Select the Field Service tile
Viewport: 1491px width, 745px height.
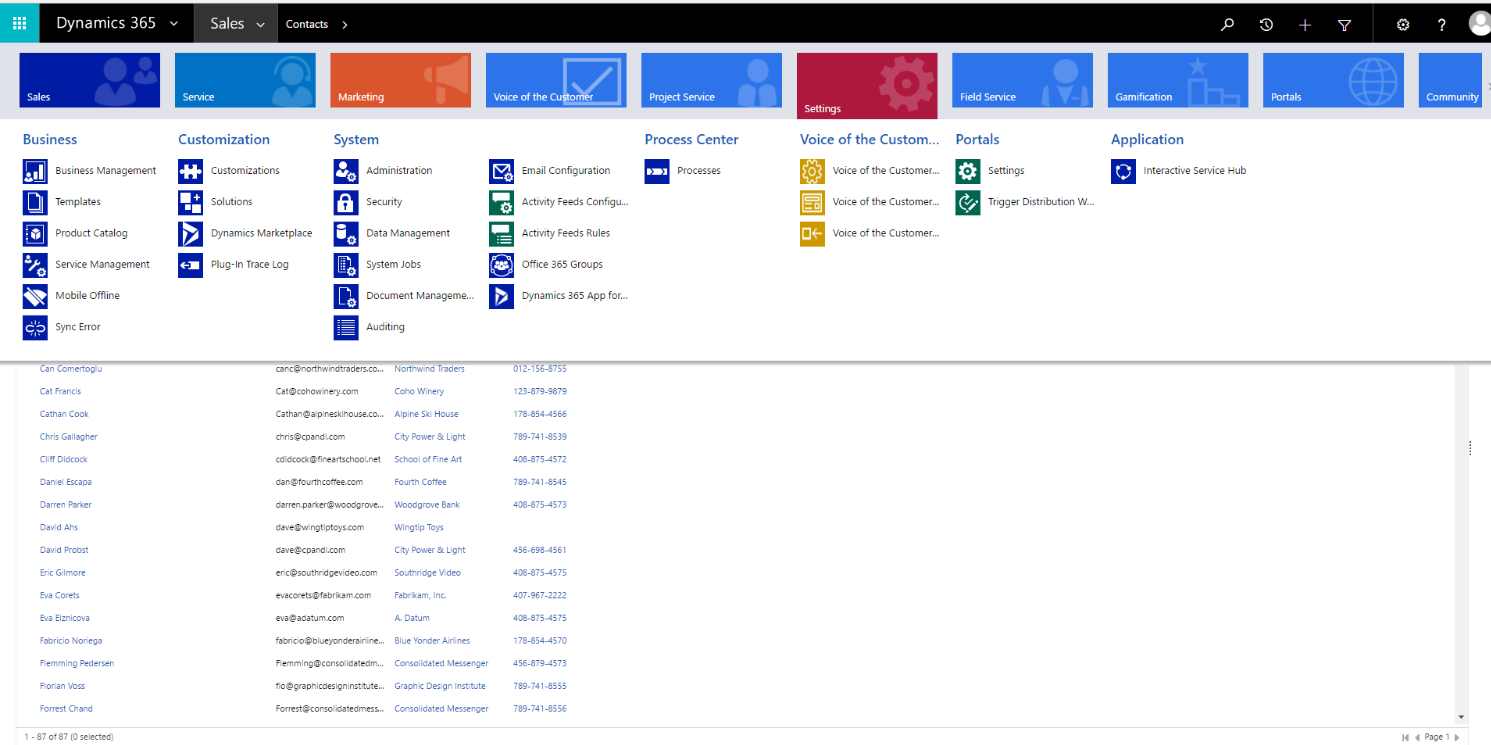(1023, 80)
